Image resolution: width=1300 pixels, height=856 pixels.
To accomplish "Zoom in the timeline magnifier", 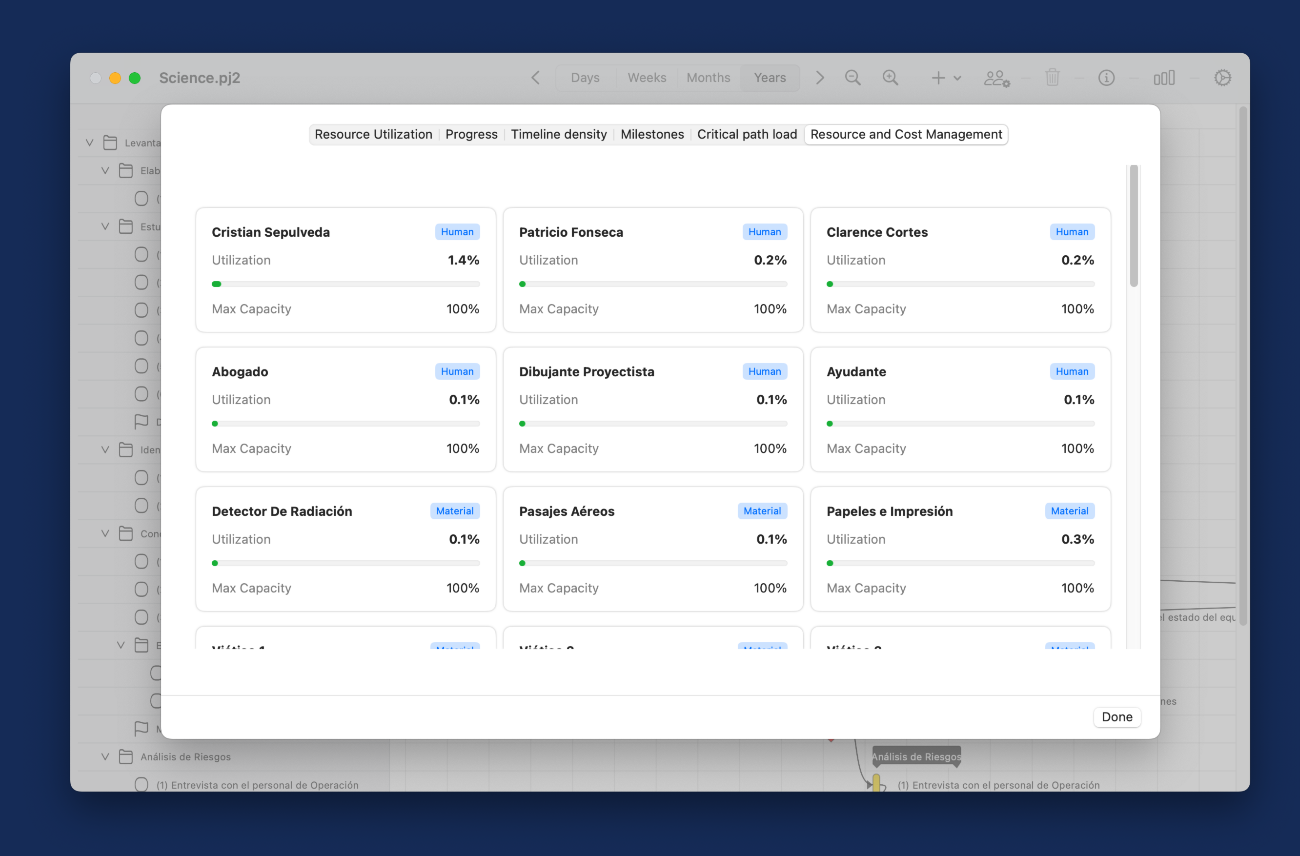I will (890, 78).
